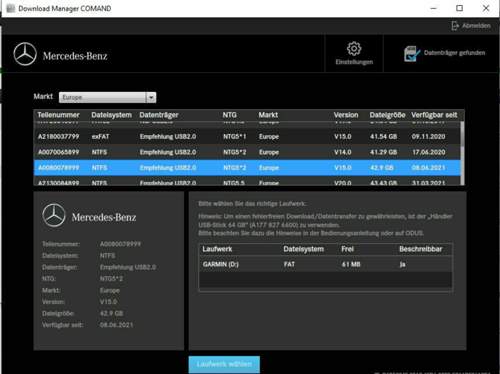Minimize the Download Manager window
500x374 pixels.
point(433,8)
